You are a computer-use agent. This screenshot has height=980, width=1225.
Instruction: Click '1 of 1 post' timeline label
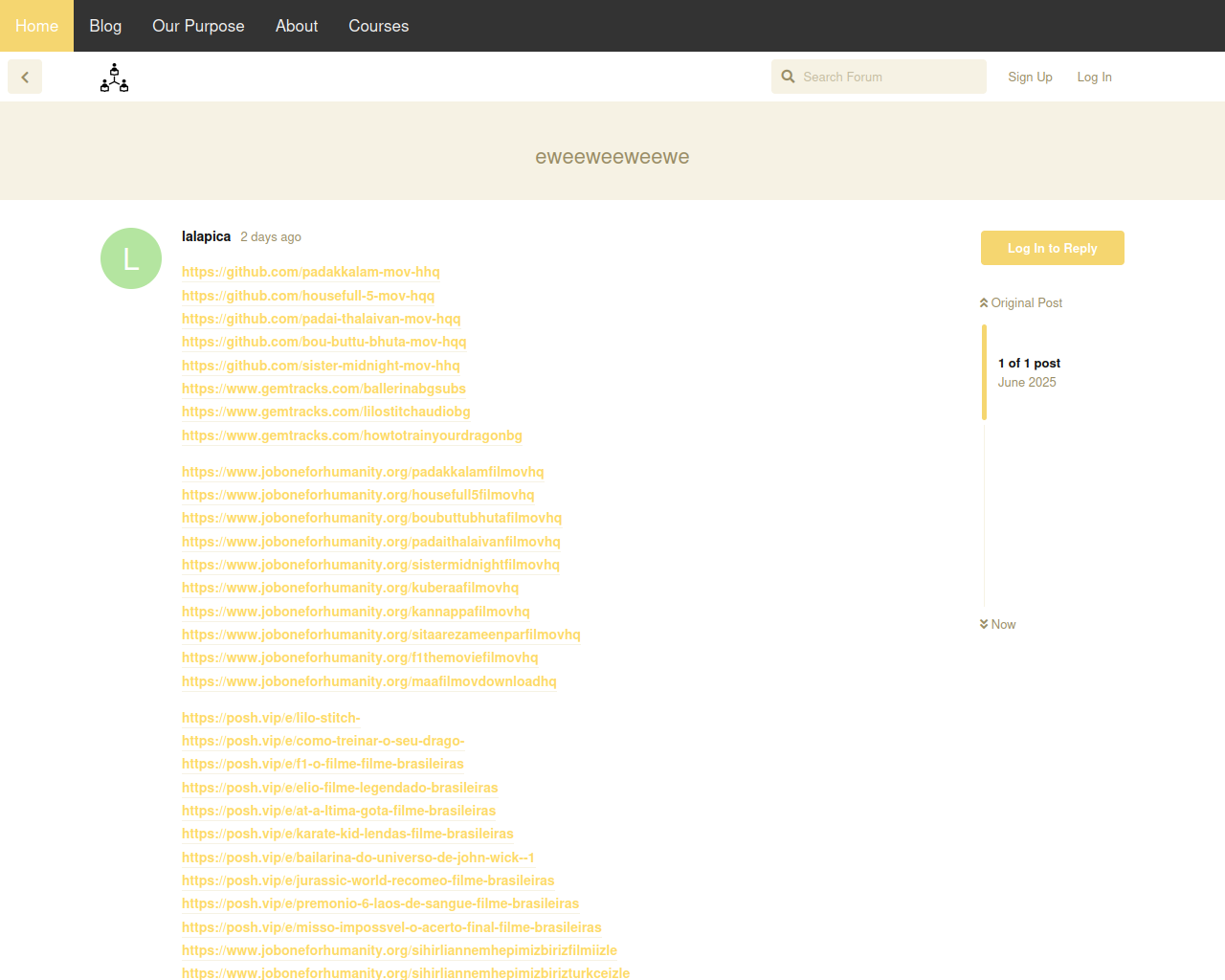point(1029,363)
